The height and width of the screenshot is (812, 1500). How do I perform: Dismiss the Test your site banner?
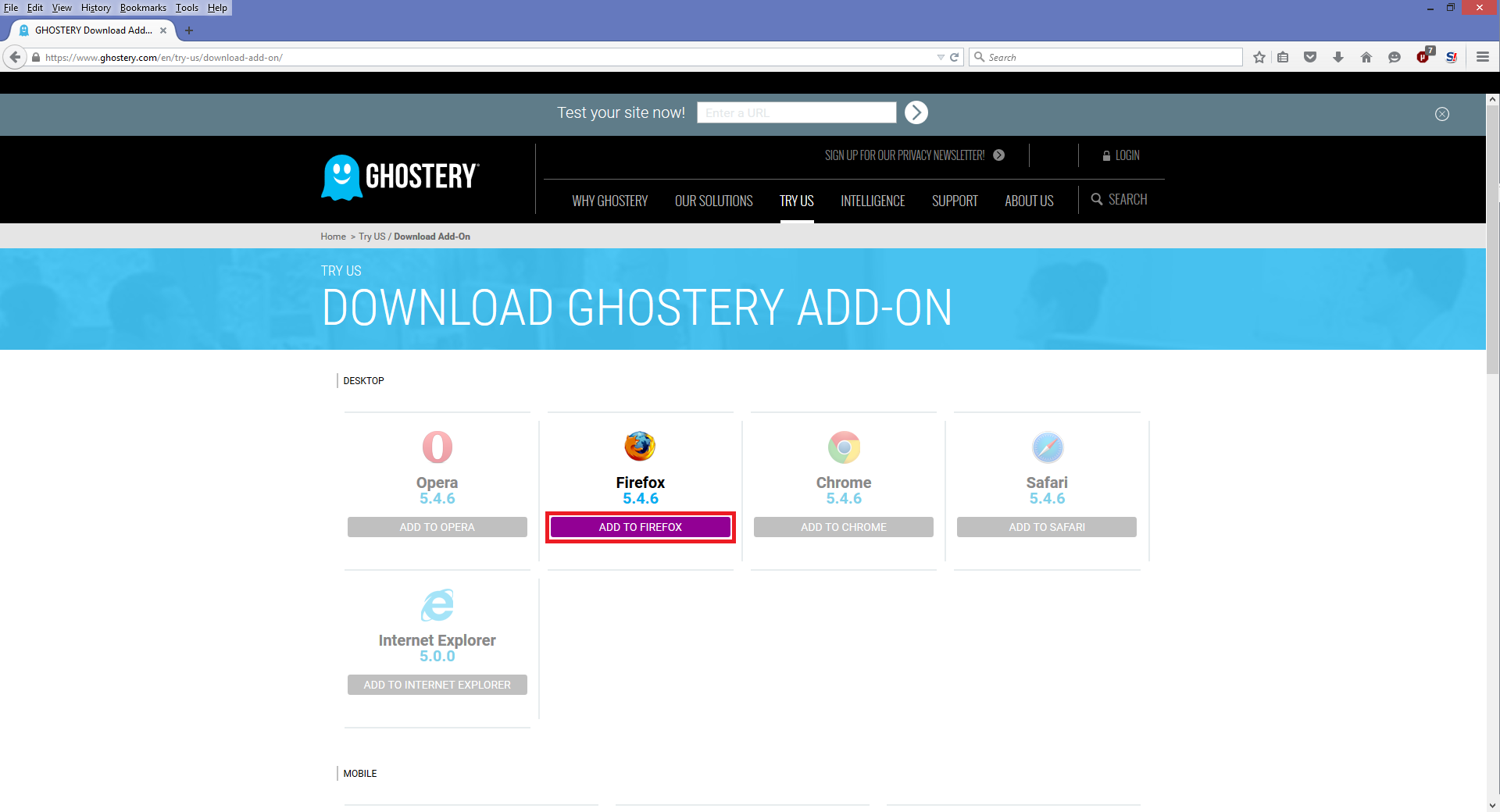(x=1441, y=114)
